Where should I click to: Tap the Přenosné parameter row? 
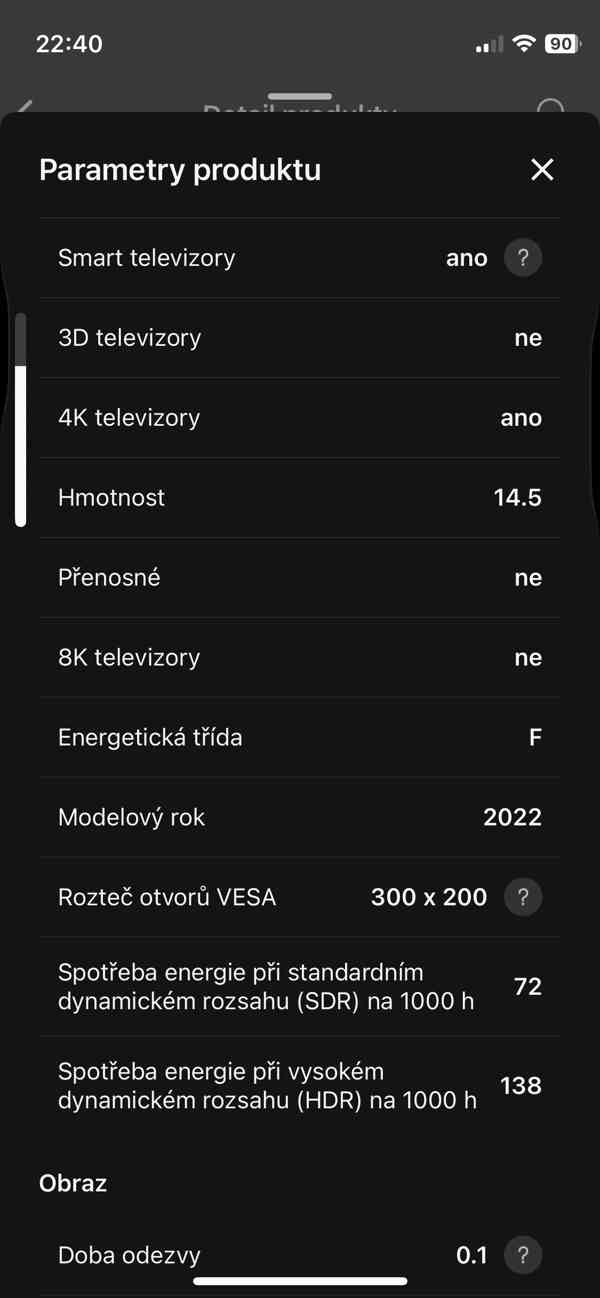(x=300, y=578)
